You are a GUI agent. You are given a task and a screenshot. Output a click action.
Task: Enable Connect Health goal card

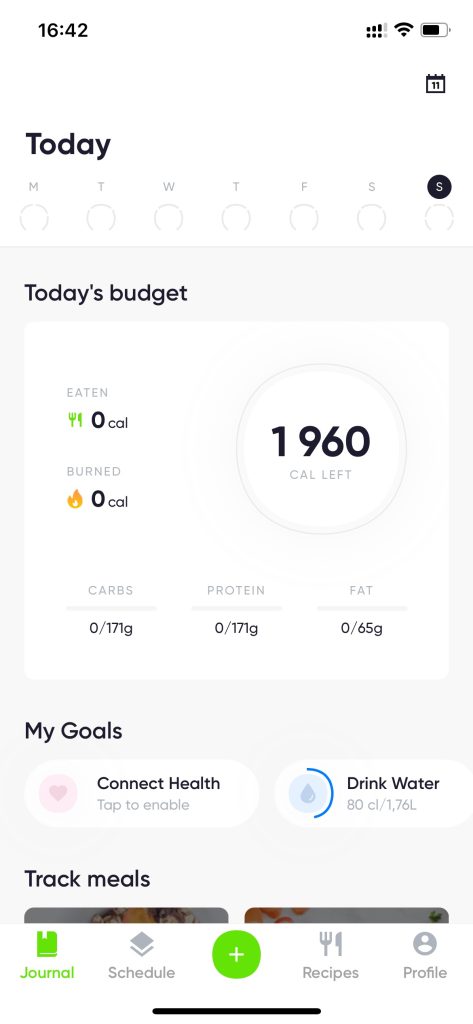(142, 793)
